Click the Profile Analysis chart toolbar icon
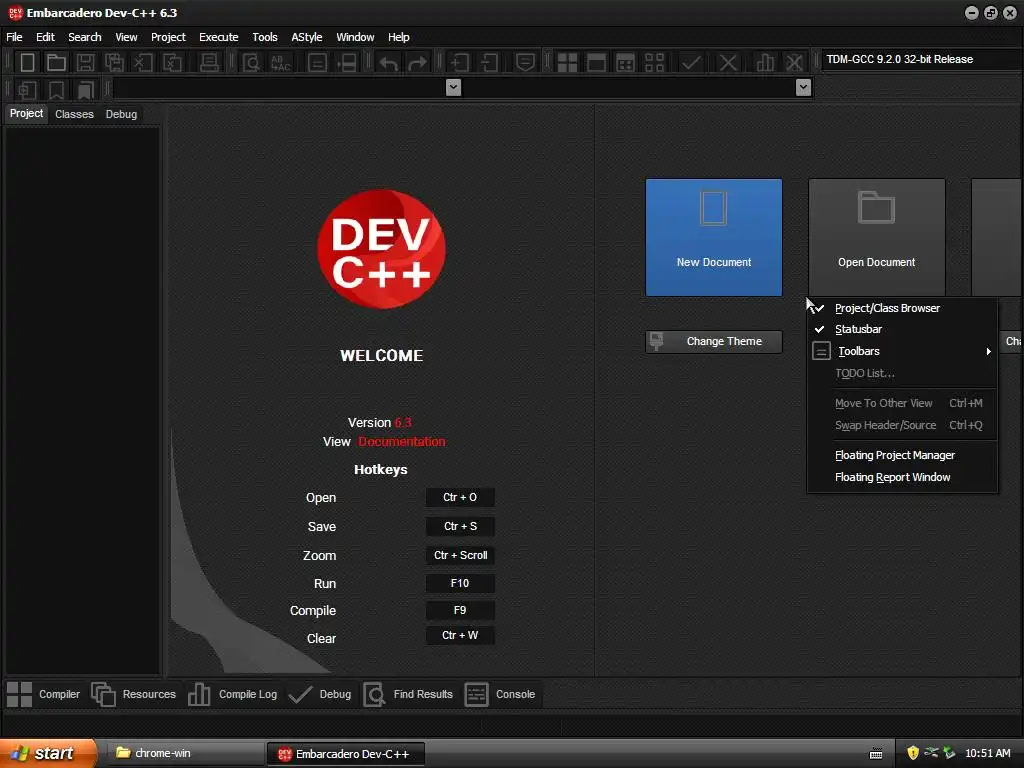This screenshot has width=1024, height=768. [765, 63]
